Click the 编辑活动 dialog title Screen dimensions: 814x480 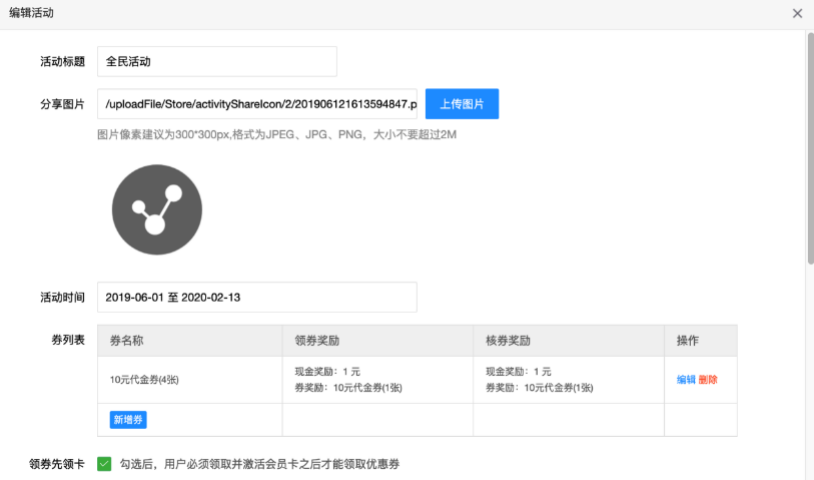31,13
